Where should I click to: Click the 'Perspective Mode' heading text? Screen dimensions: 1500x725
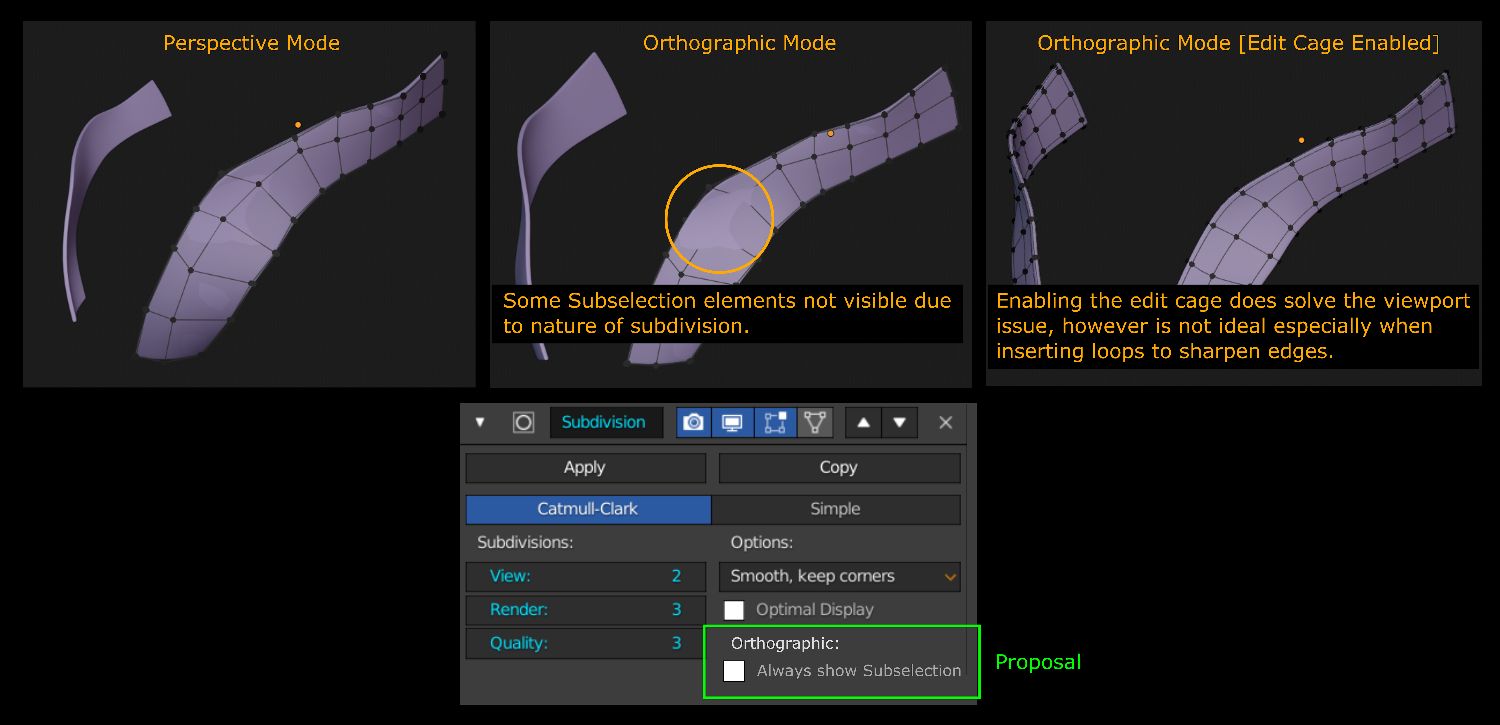251,43
